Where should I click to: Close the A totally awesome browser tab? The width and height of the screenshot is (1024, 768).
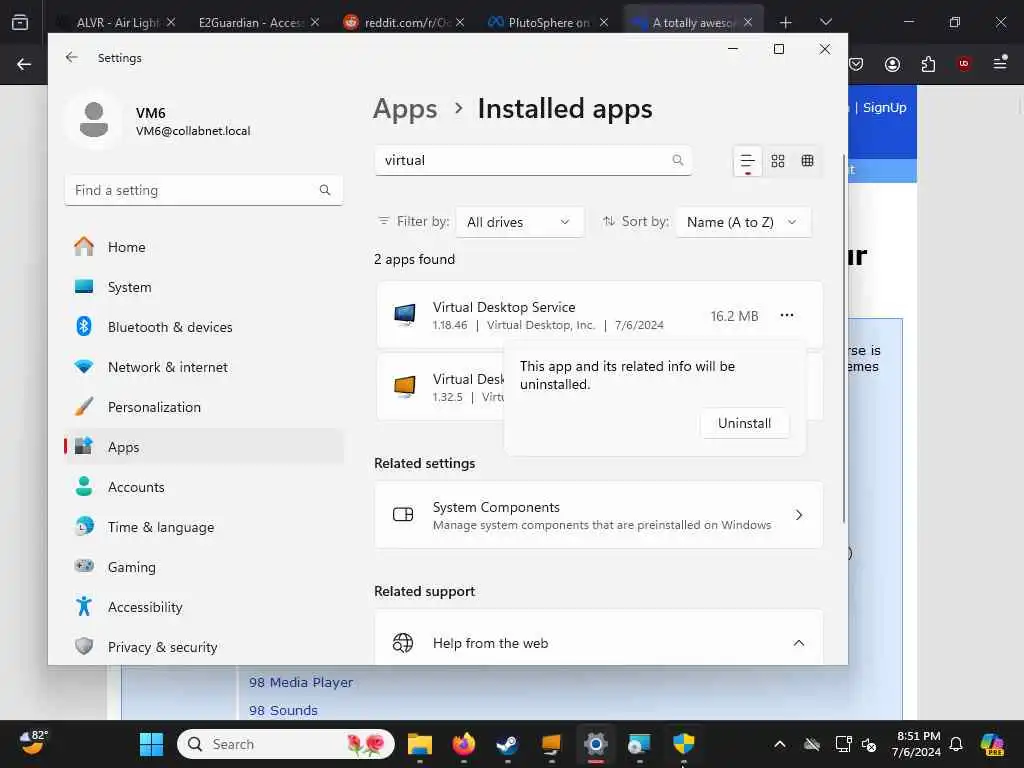748,22
